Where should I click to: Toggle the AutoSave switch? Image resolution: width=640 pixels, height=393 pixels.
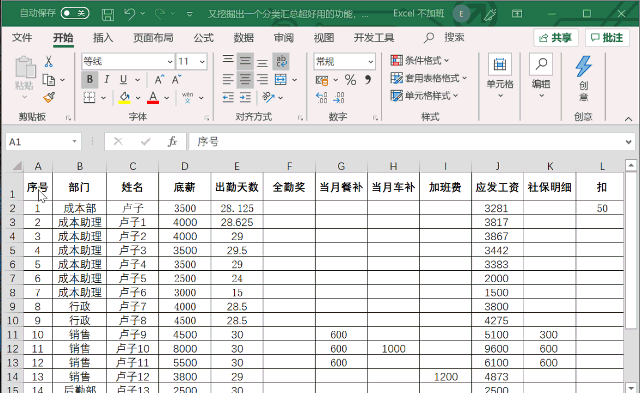[x=75, y=13]
